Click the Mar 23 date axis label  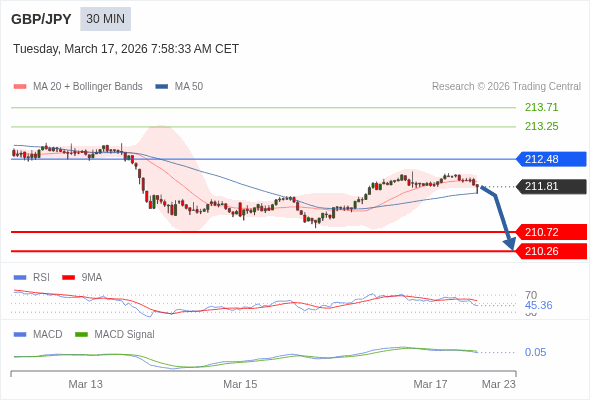pos(499,384)
